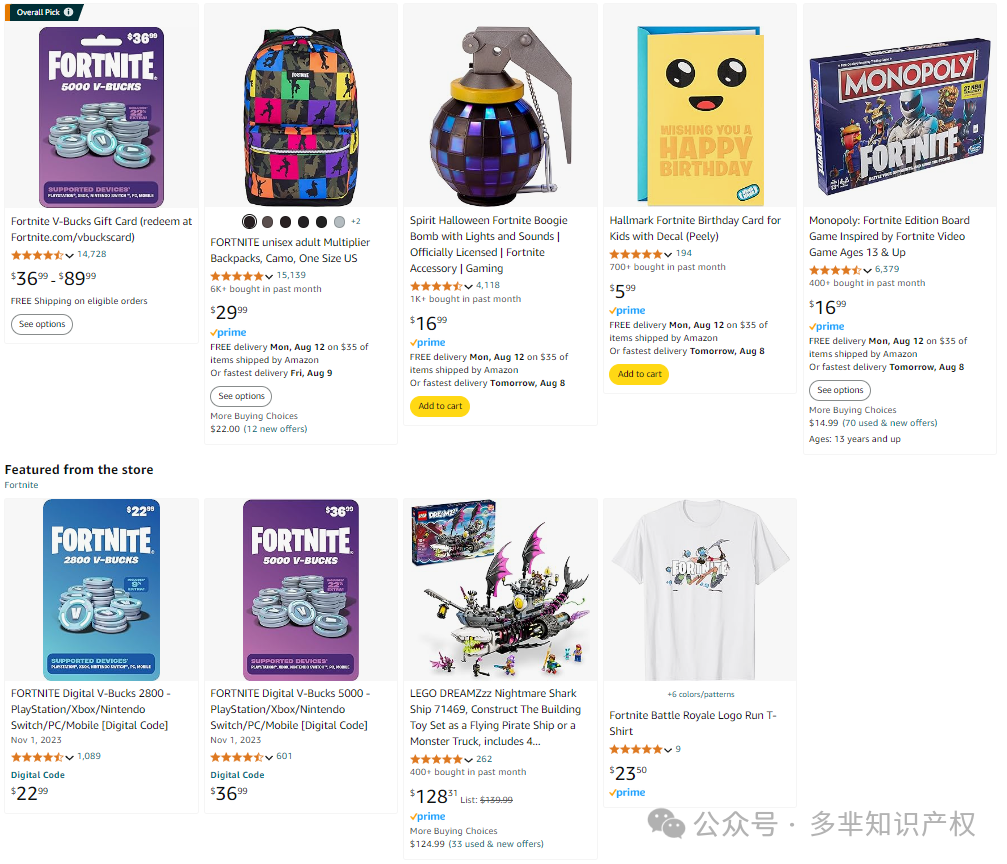Open the LEGO Nightmare Shark Ship image
Screen dimensions: 1007x864
point(500,589)
